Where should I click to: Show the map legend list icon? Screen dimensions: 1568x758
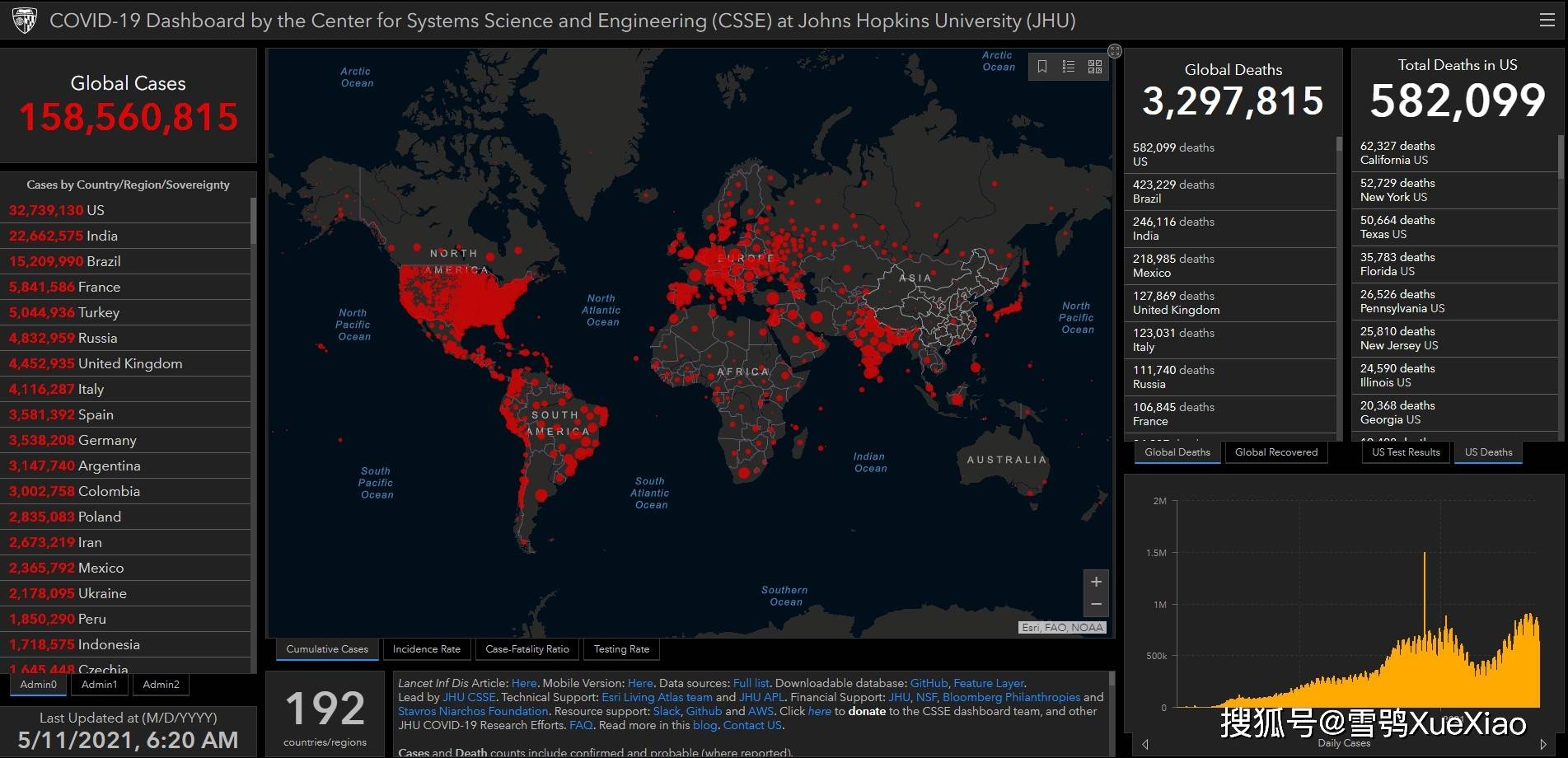(x=1069, y=67)
